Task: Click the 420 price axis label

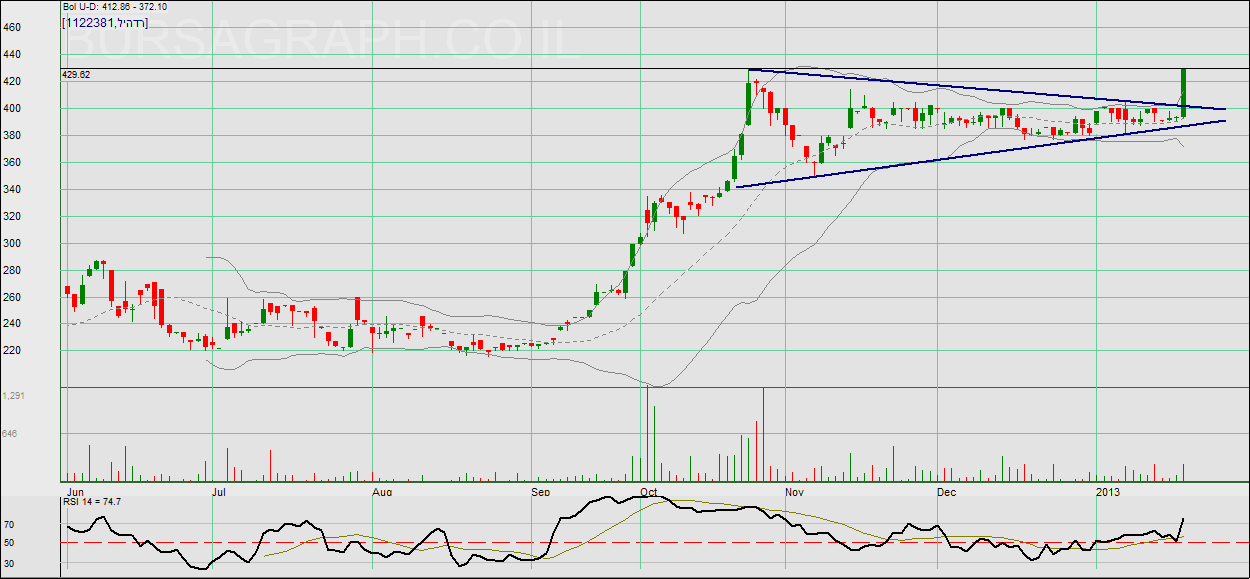Action: click(x=12, y=81)
